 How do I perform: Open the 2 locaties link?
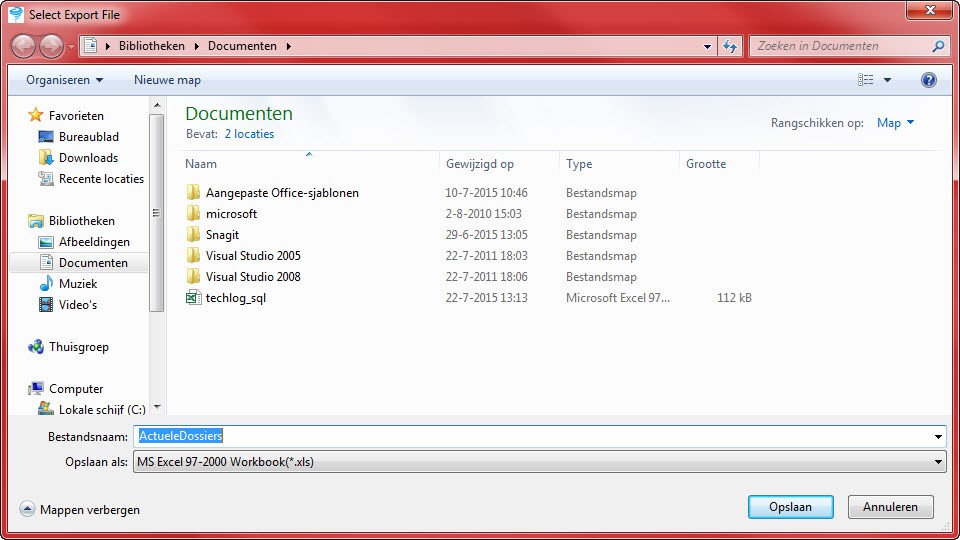[x=249, y=134]
